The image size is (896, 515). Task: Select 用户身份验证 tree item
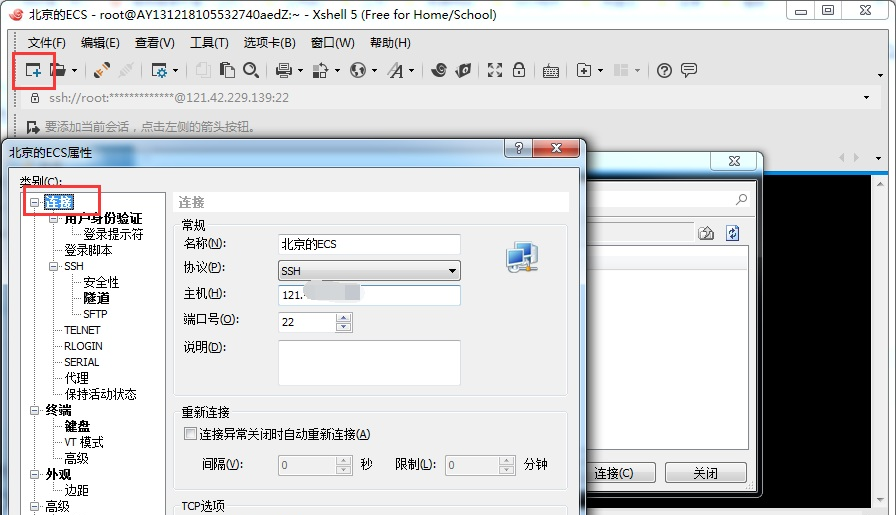(x=103, y=218)
